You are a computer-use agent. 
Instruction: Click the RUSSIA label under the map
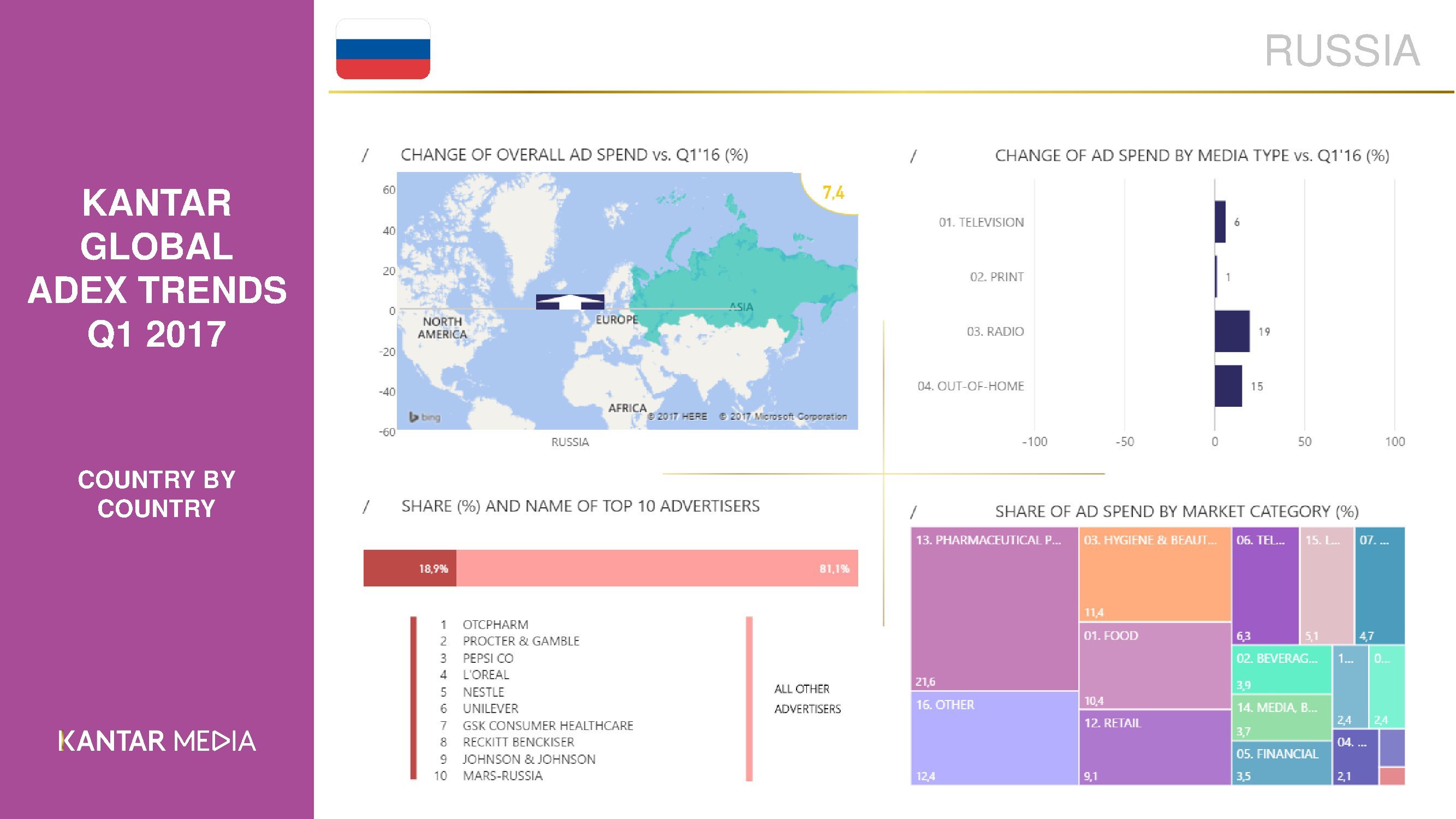570,442
